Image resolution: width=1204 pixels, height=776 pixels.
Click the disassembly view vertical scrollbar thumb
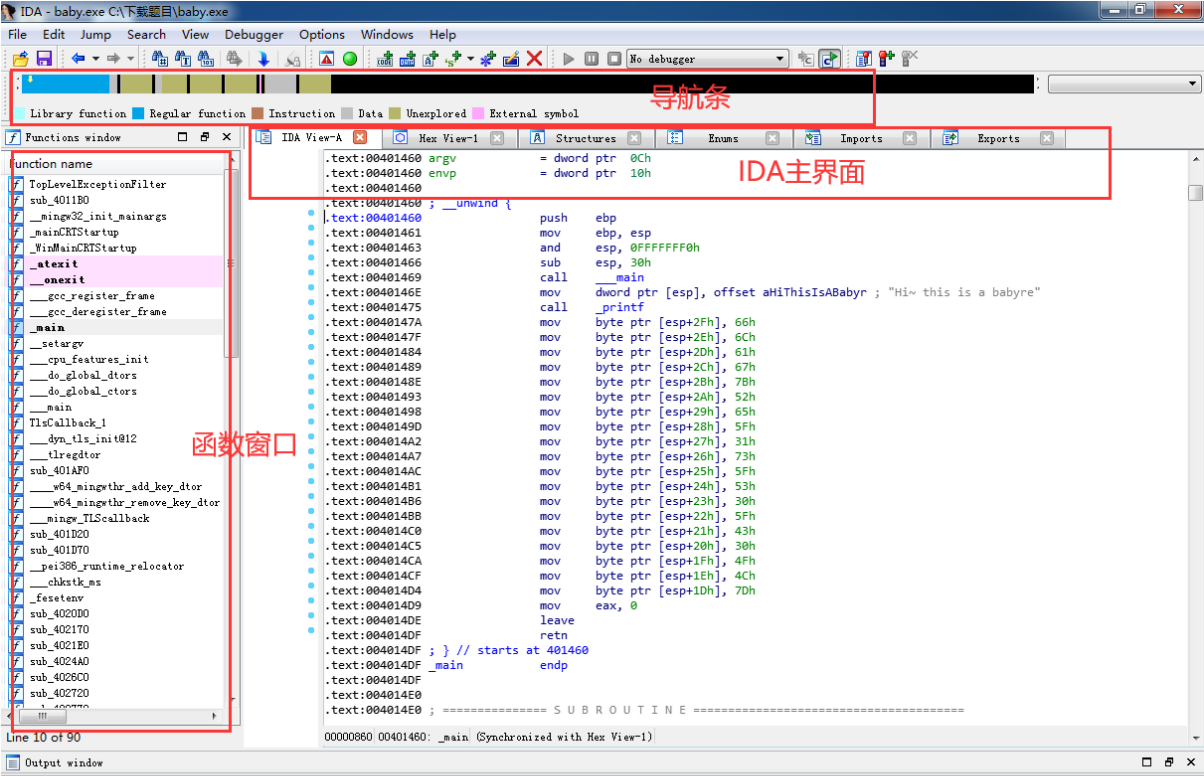pyautogui.click(x=1195, y=193)
